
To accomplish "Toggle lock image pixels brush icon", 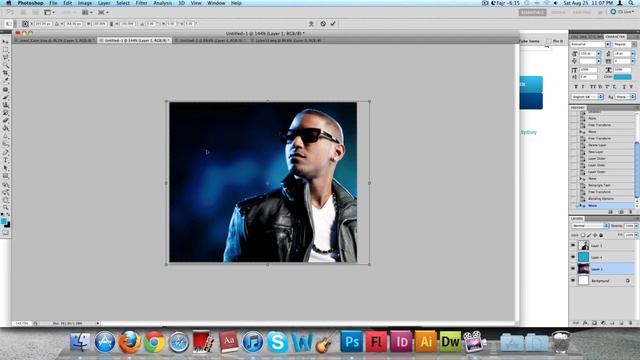I will (589, 235).
